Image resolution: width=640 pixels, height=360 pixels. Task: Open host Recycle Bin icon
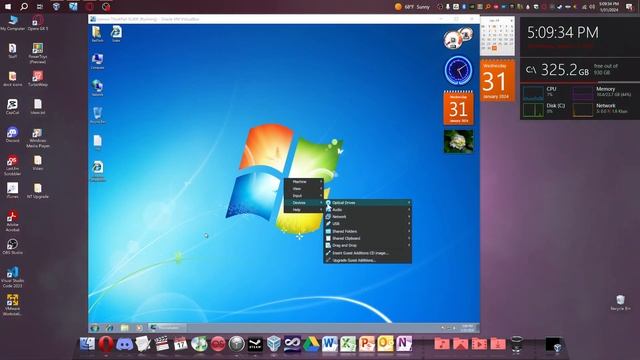click(x=620, y=302)
